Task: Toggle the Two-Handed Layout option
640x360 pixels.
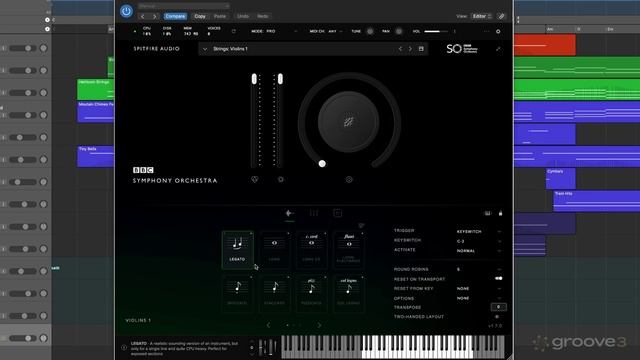Action: (x=497, y=317)
